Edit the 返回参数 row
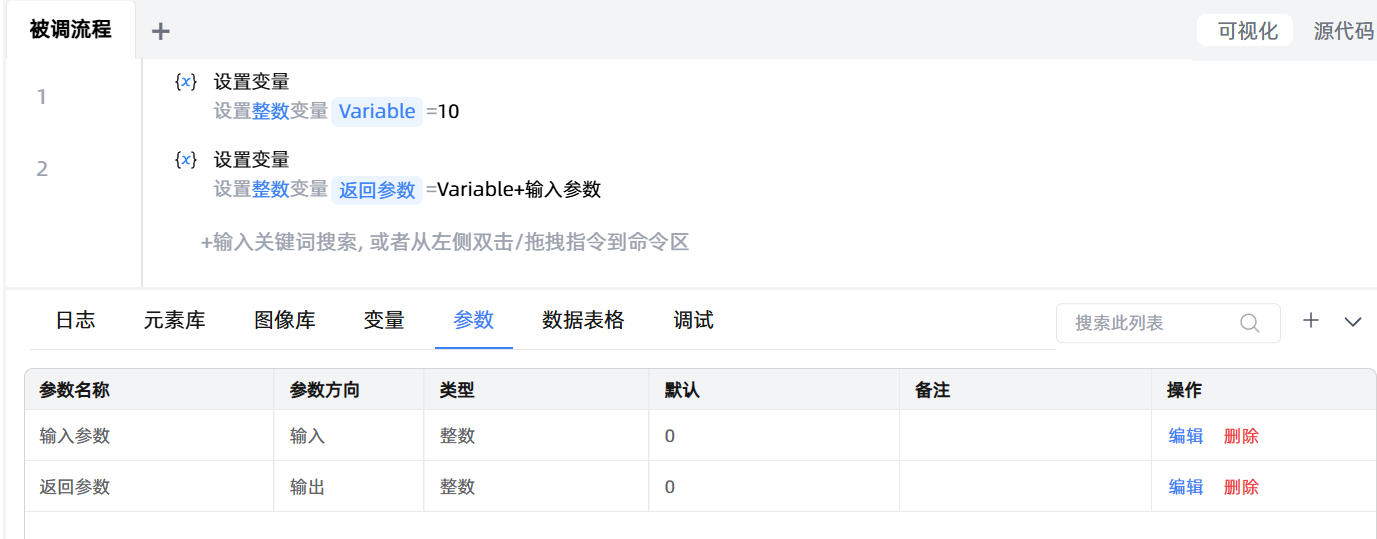Viewport: 1377px width, 539px height. coord(1186,487)
